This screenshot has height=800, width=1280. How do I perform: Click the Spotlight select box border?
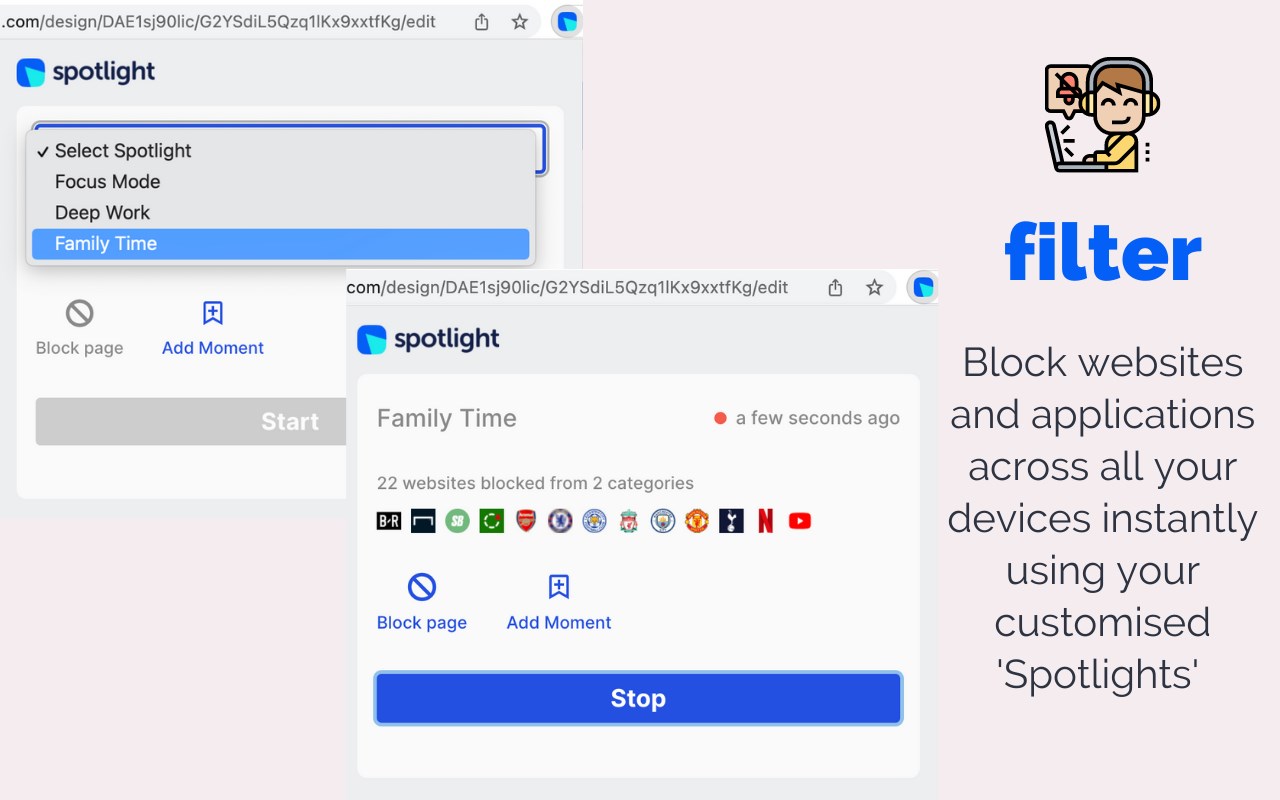tap(542, 149)
